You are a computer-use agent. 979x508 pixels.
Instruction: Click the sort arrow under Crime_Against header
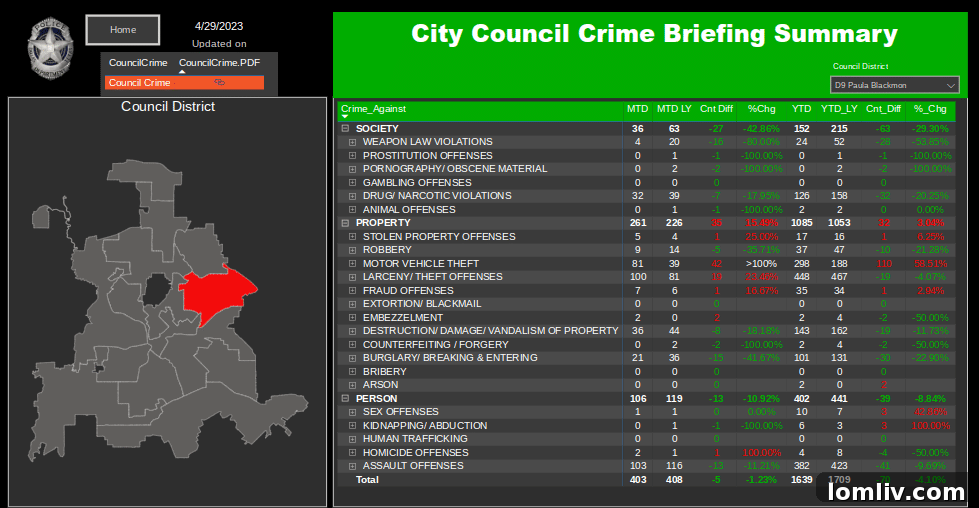pyautogui.click(x=345, y=117)
